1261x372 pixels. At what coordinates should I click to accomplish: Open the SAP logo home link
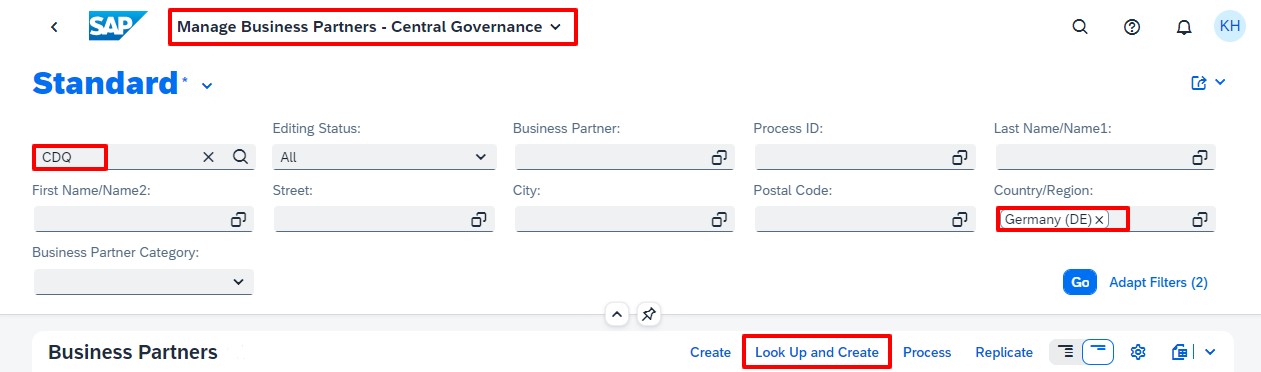[117, 27]
